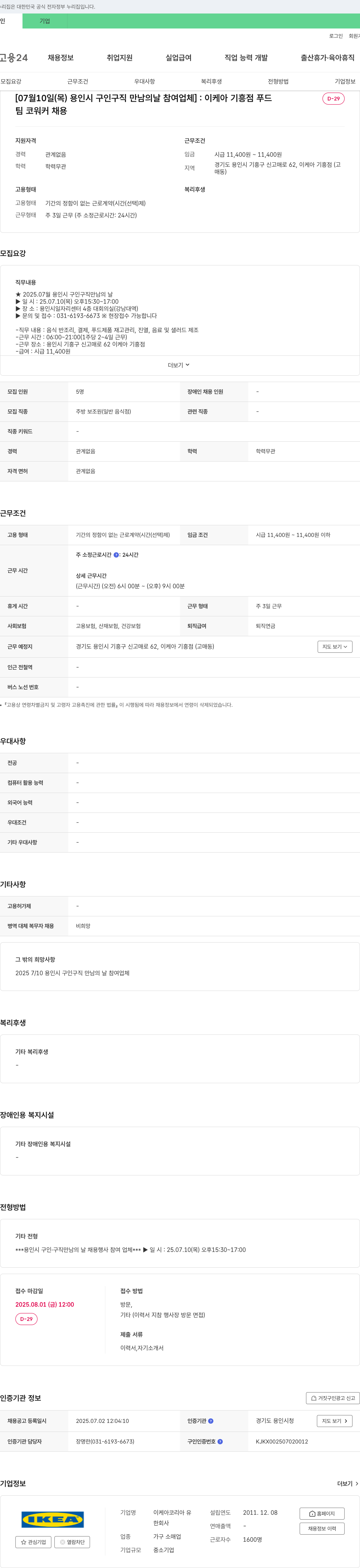Click the contact 장명란(031-6193-6673)
The width and height of the screenshot is (360, 1568).
(105, 1441)
